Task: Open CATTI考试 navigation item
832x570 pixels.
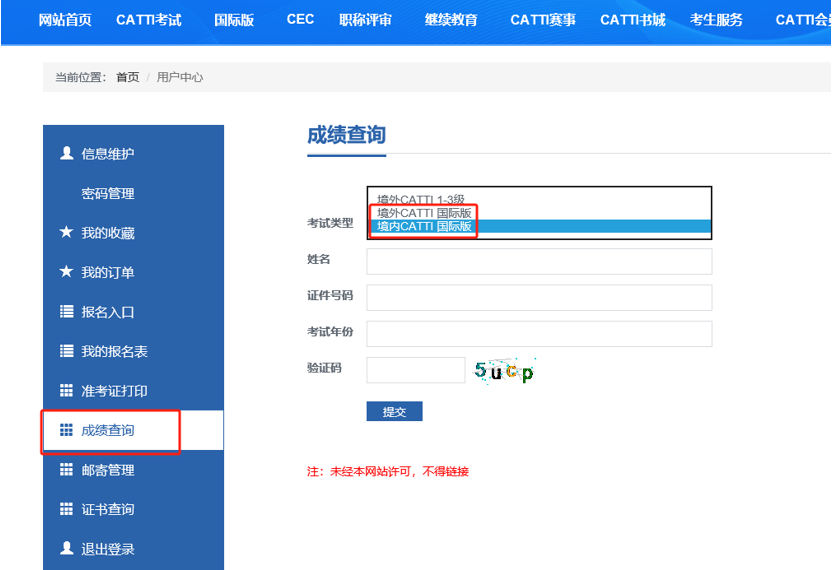Action: pyautogui.click(x=149, y=20)
